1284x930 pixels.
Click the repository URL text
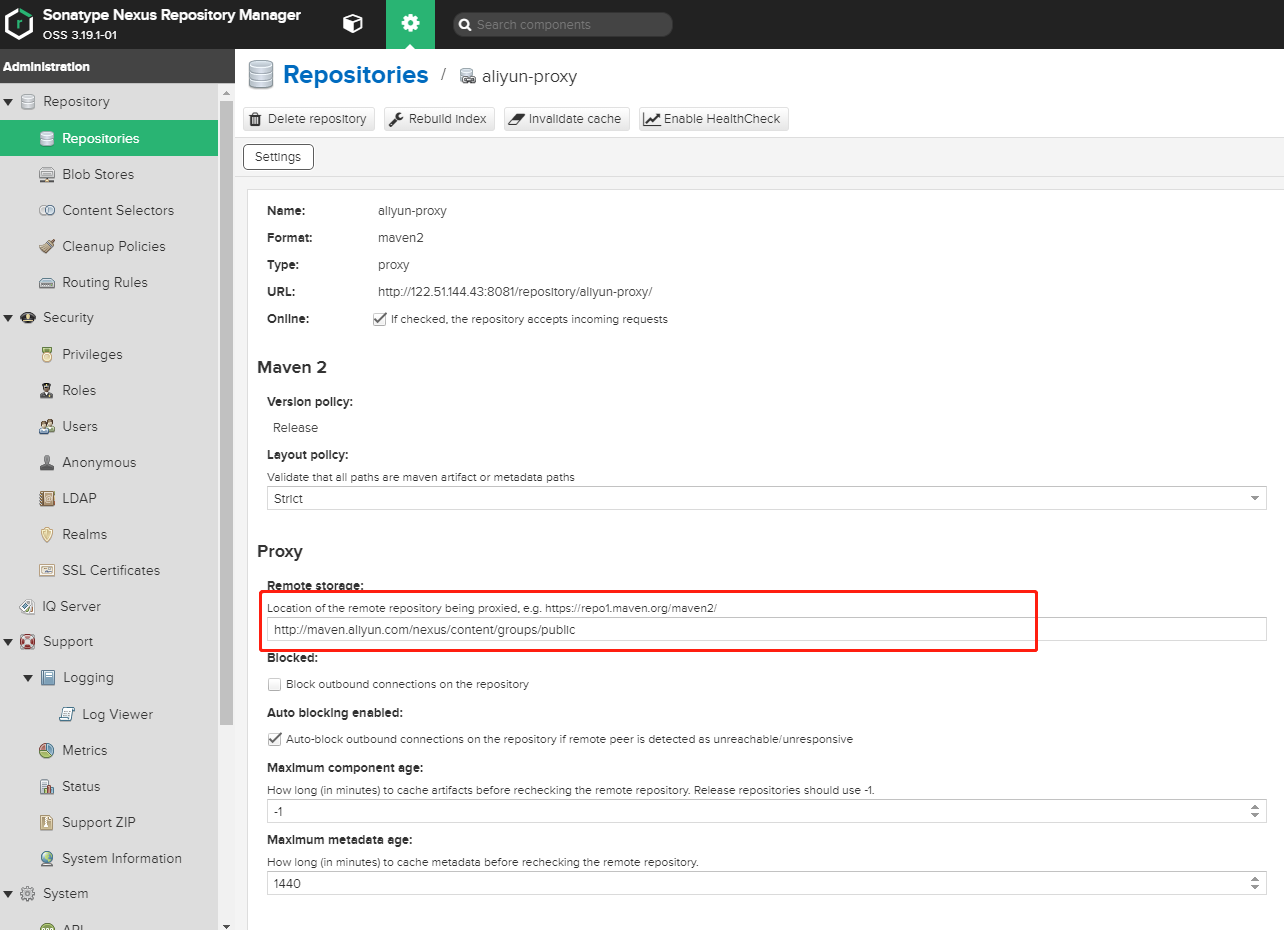pyautogui.click(x=515, y=292)
